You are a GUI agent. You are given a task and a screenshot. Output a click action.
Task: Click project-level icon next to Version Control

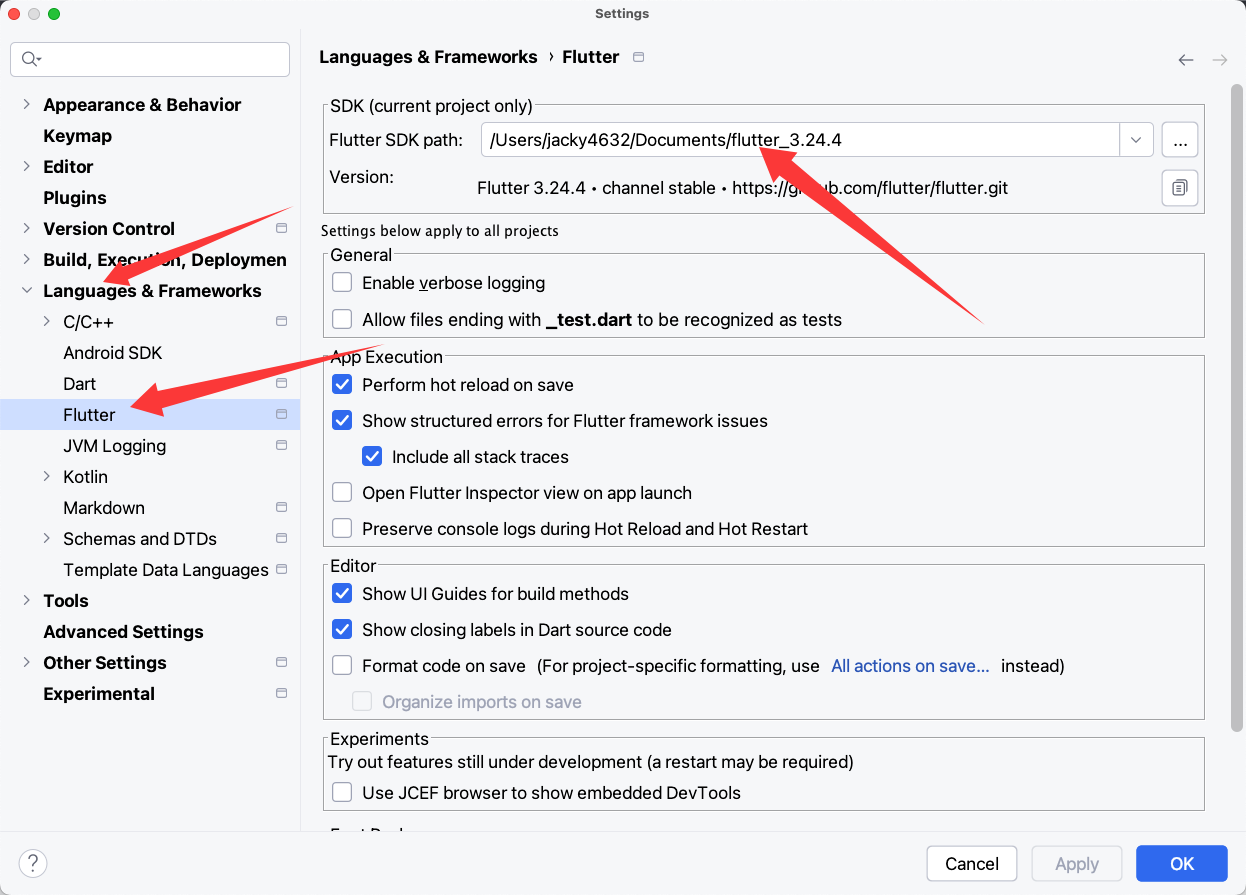(x=281, y=229)
